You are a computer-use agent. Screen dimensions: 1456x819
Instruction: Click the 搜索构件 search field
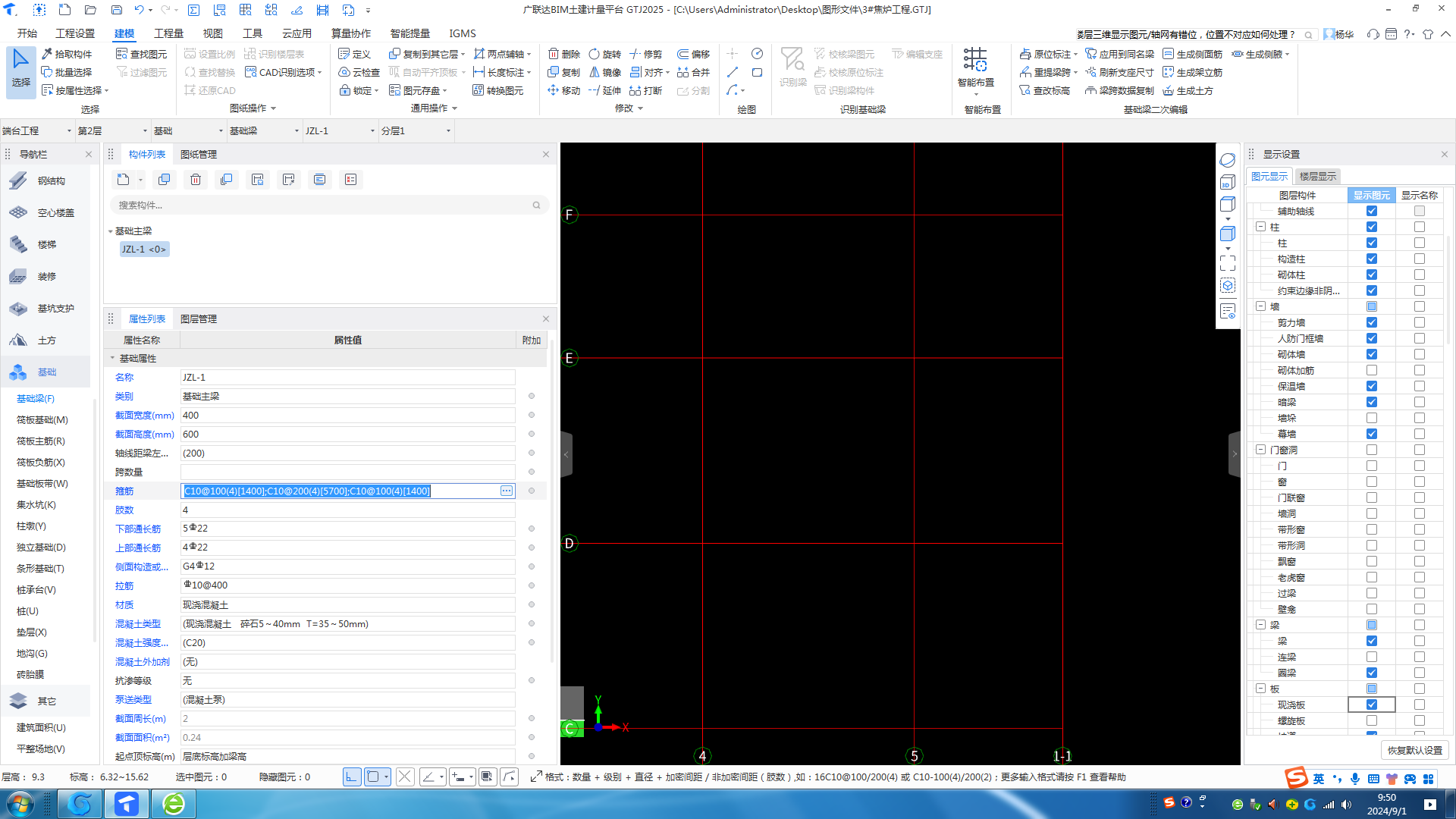[x=329, y=205]
